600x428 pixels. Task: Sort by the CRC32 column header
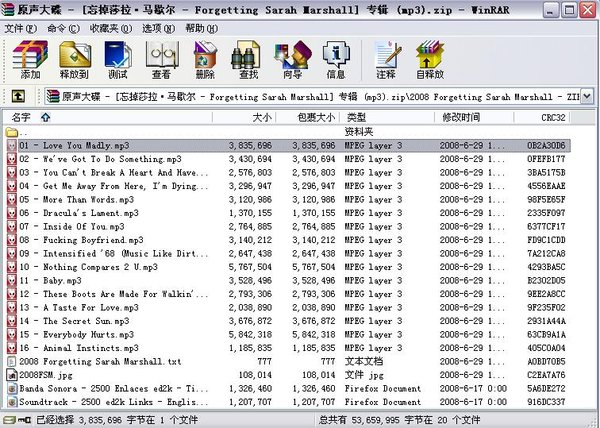click(542, 117)
